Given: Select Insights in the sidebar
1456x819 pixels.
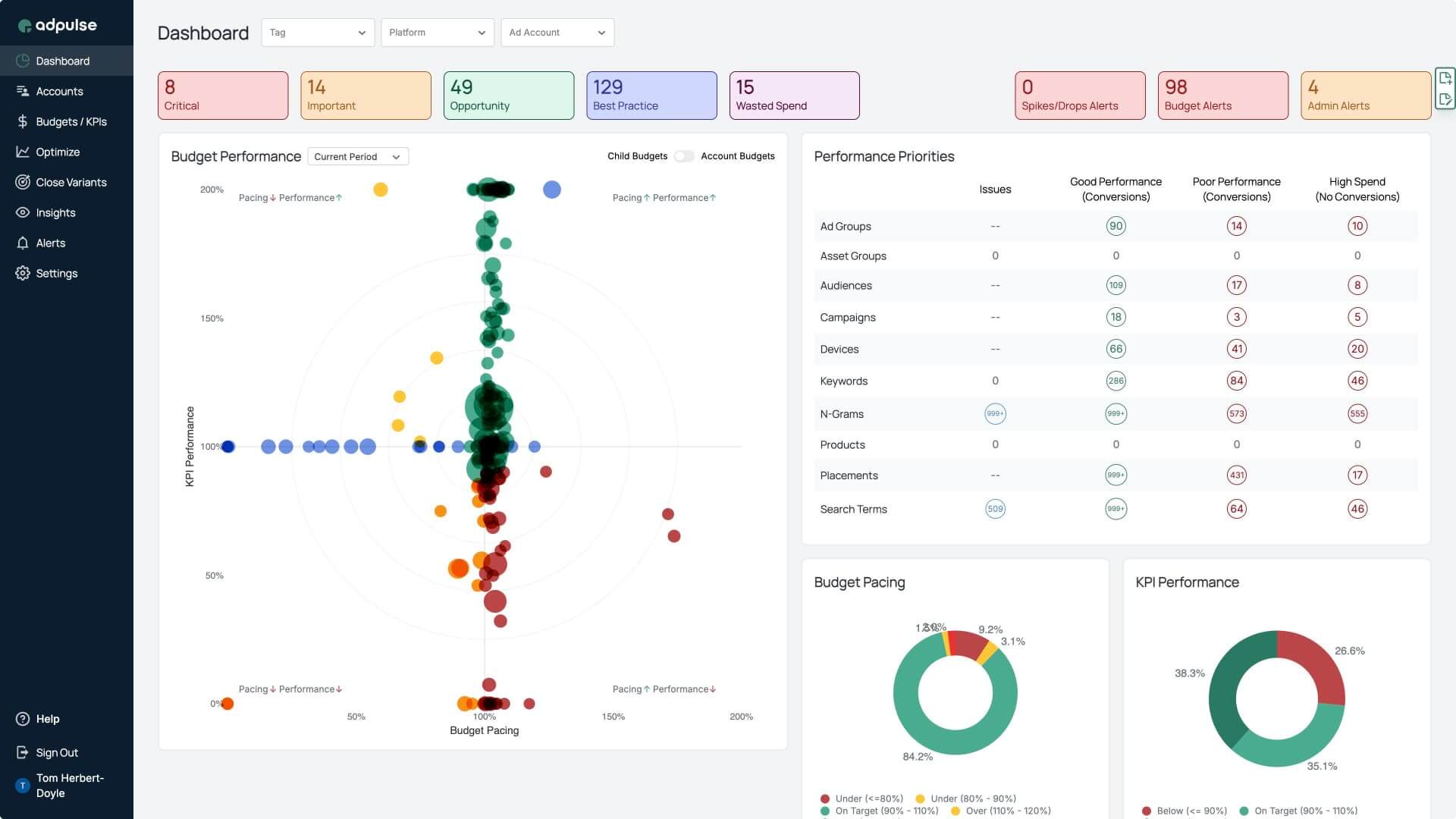Looking at the screenshot, I should click(55, 212).
